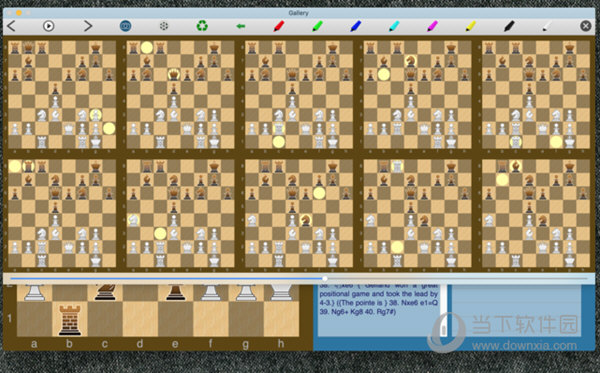Select the green marker pen
600x373 pixels.
point(317,26)
